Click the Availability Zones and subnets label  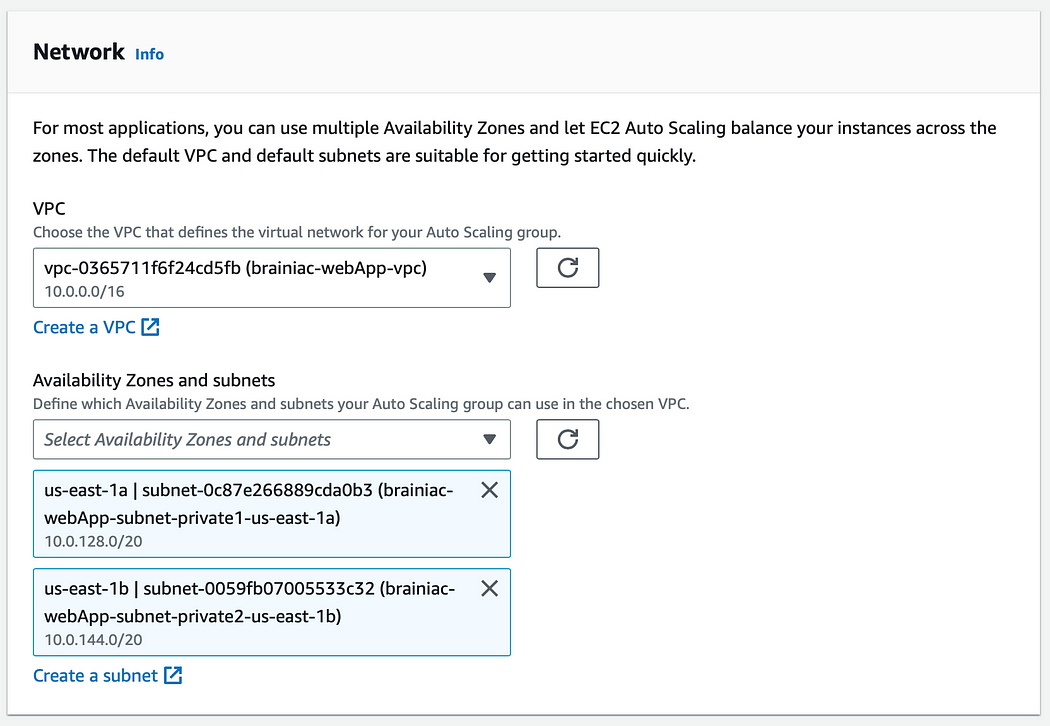pyautogui.click(x=154, y=380)
